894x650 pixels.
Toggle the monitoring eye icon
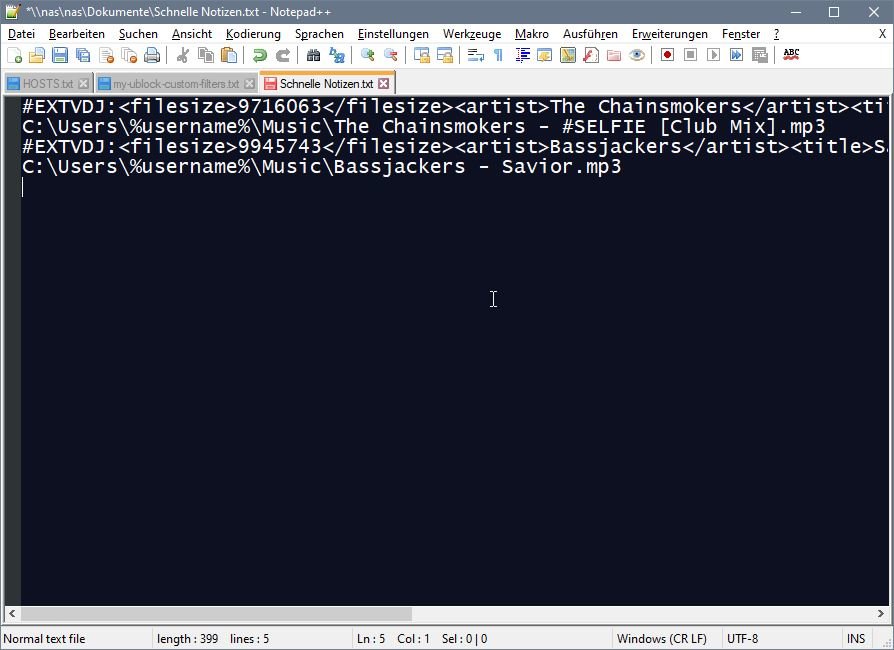(637, 55)
